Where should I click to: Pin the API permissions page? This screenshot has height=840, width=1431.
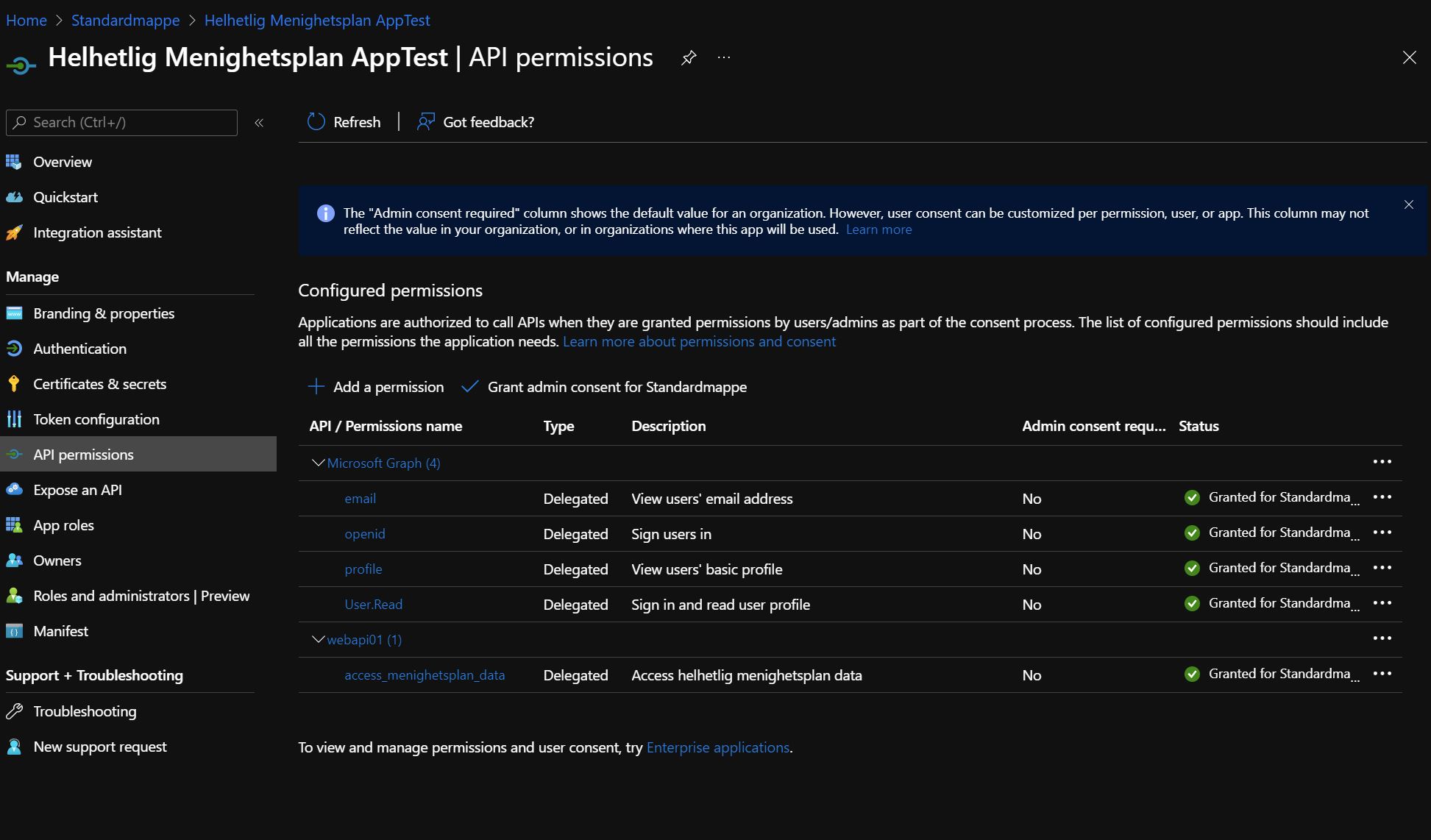click(x=689, y=57)
